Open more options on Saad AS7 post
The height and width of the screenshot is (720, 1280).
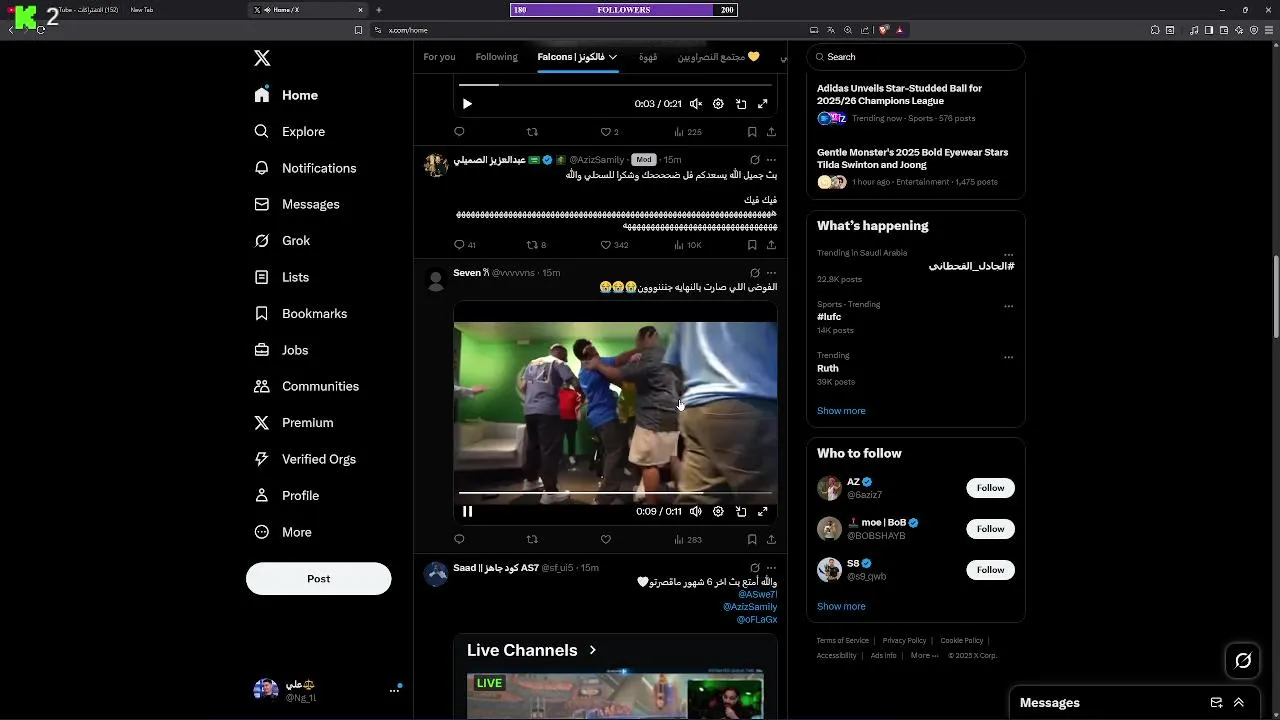point(771,568)
